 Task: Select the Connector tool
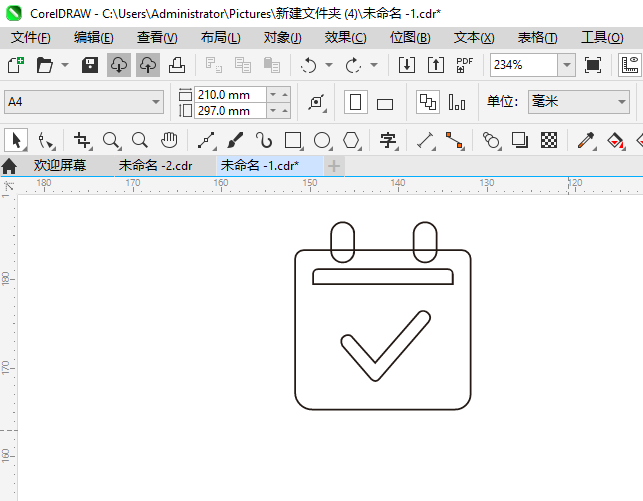(x=455, y=141)
